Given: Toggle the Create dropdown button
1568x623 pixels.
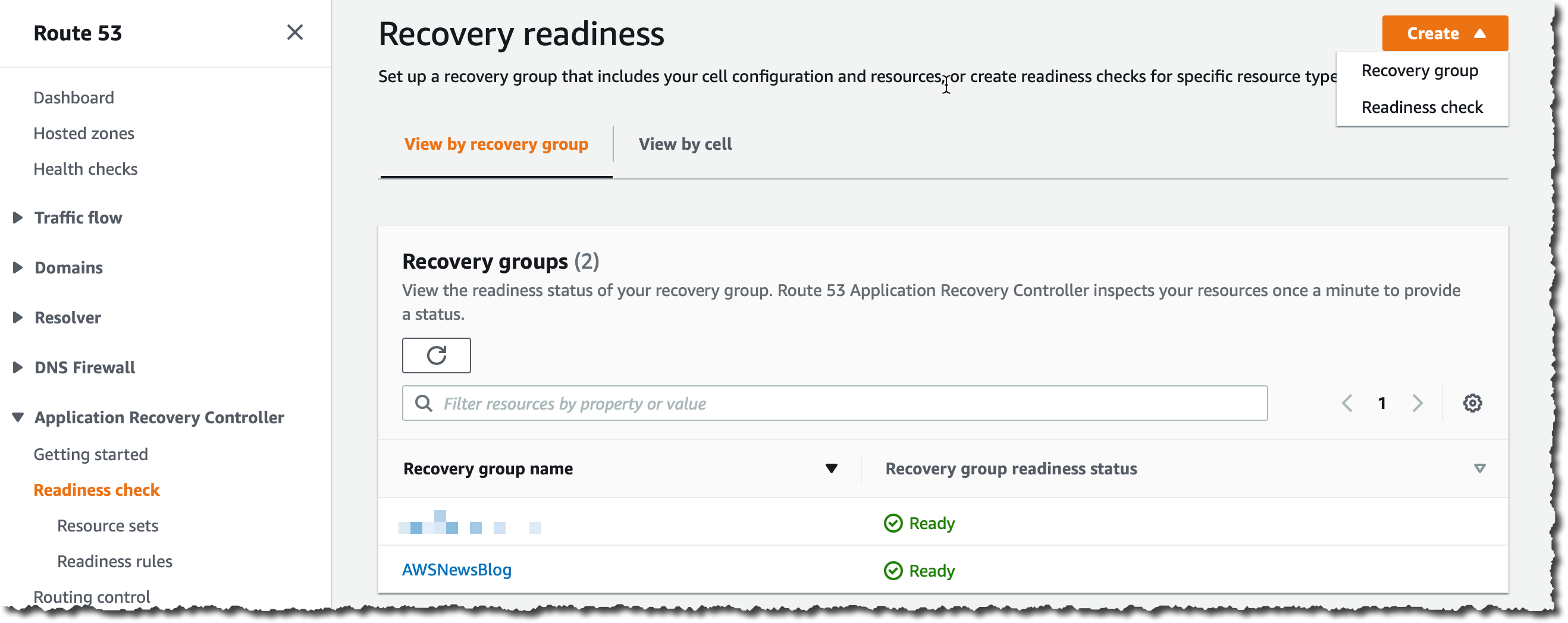Looking at the screenshot, I should [1444, 33].
